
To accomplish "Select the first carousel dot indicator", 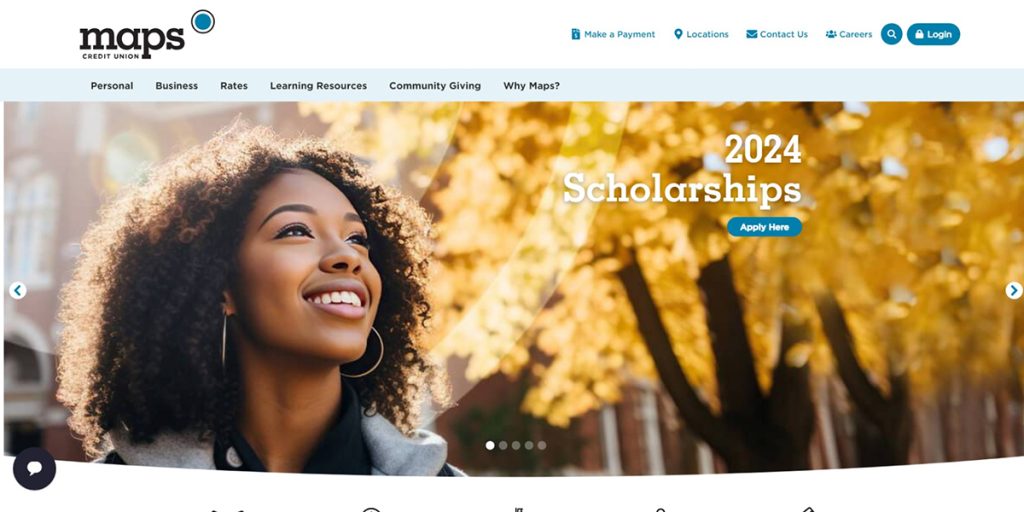I will (490, 445).
